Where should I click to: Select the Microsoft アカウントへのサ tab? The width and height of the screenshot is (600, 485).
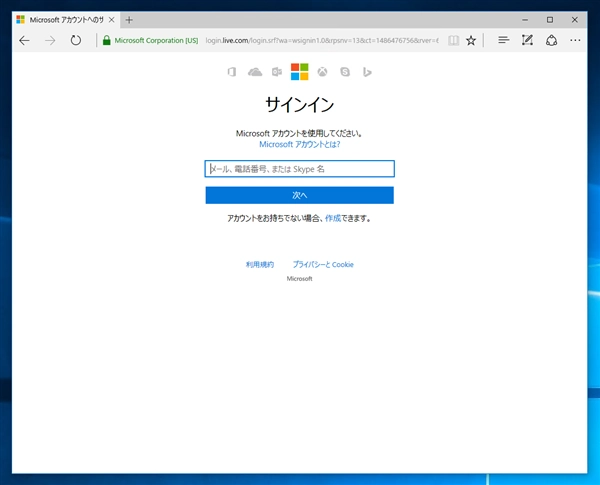point(66,20)
